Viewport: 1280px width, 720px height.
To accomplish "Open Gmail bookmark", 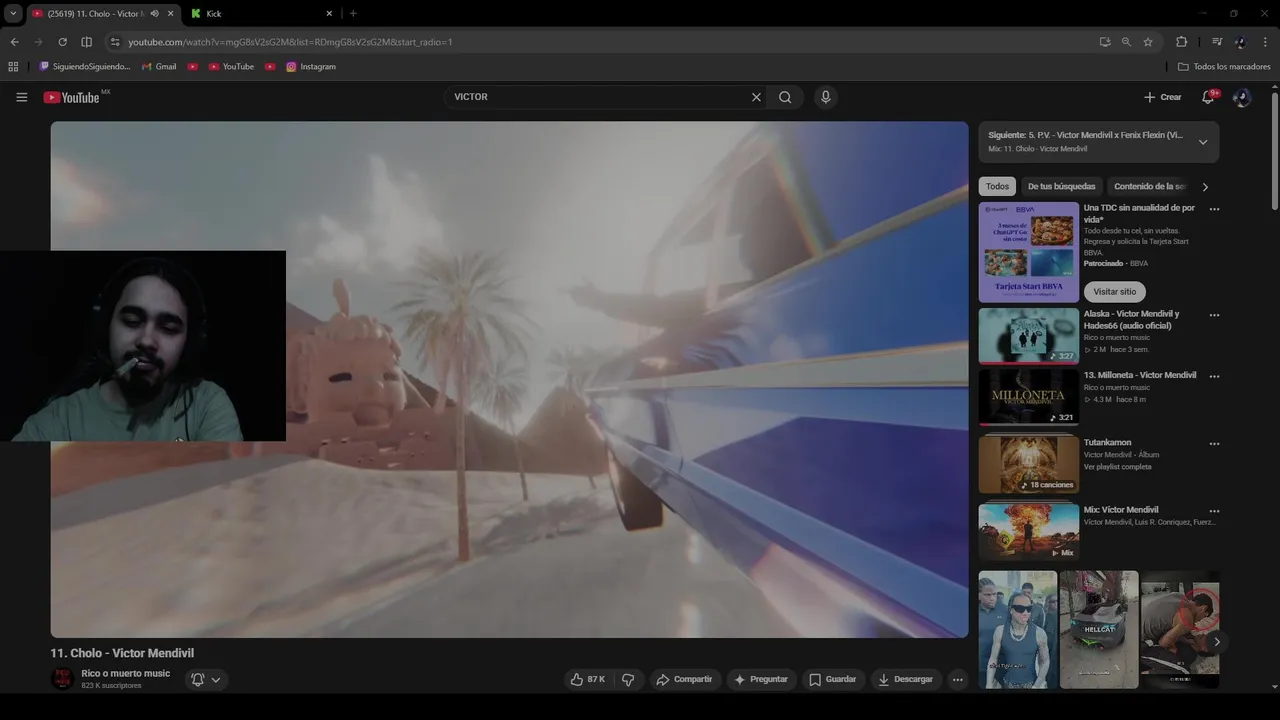I will tap(159, 67).
